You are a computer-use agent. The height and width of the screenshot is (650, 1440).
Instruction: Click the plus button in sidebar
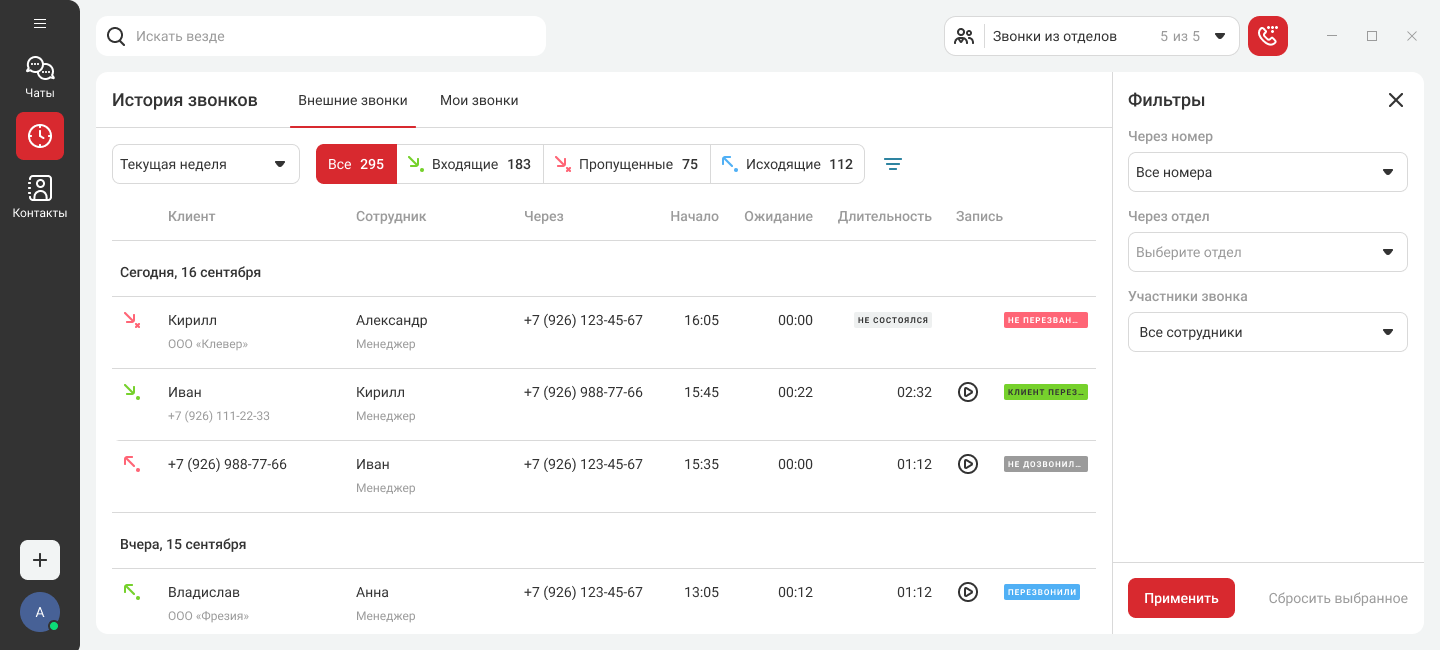40,560
